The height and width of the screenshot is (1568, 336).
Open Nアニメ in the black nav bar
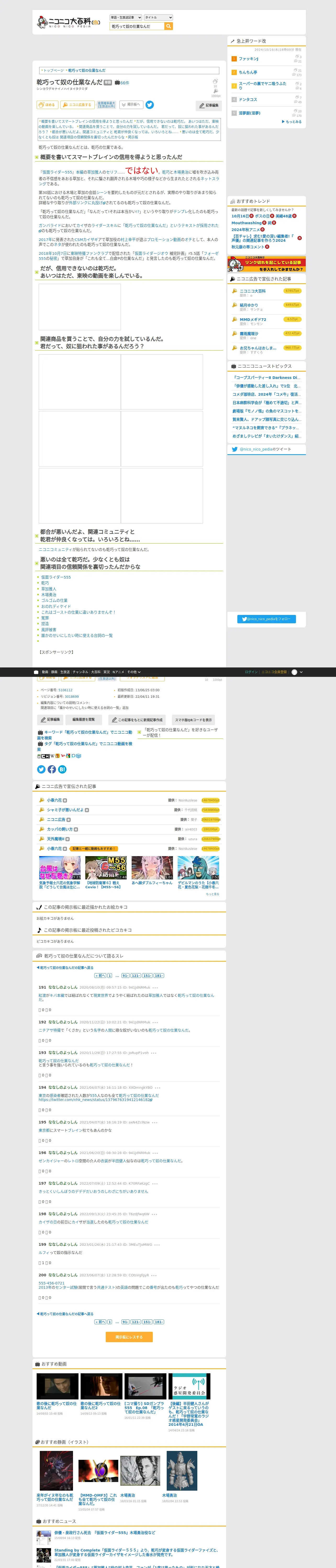click(118, 672)
